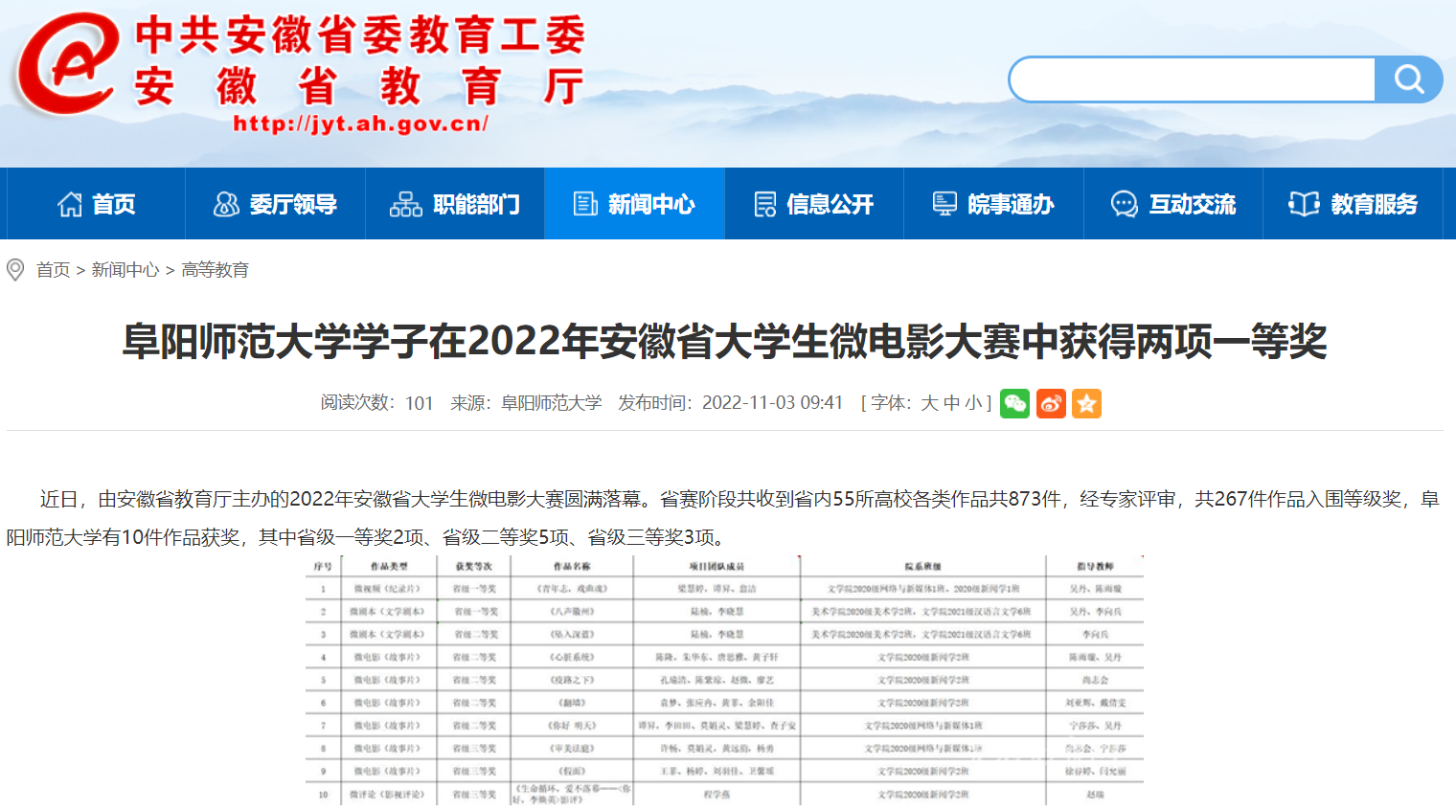This screenshot has width=1456, height=812.
Task: Open the 新闻中心 navigation tab
Action: (x=634, y=204)
